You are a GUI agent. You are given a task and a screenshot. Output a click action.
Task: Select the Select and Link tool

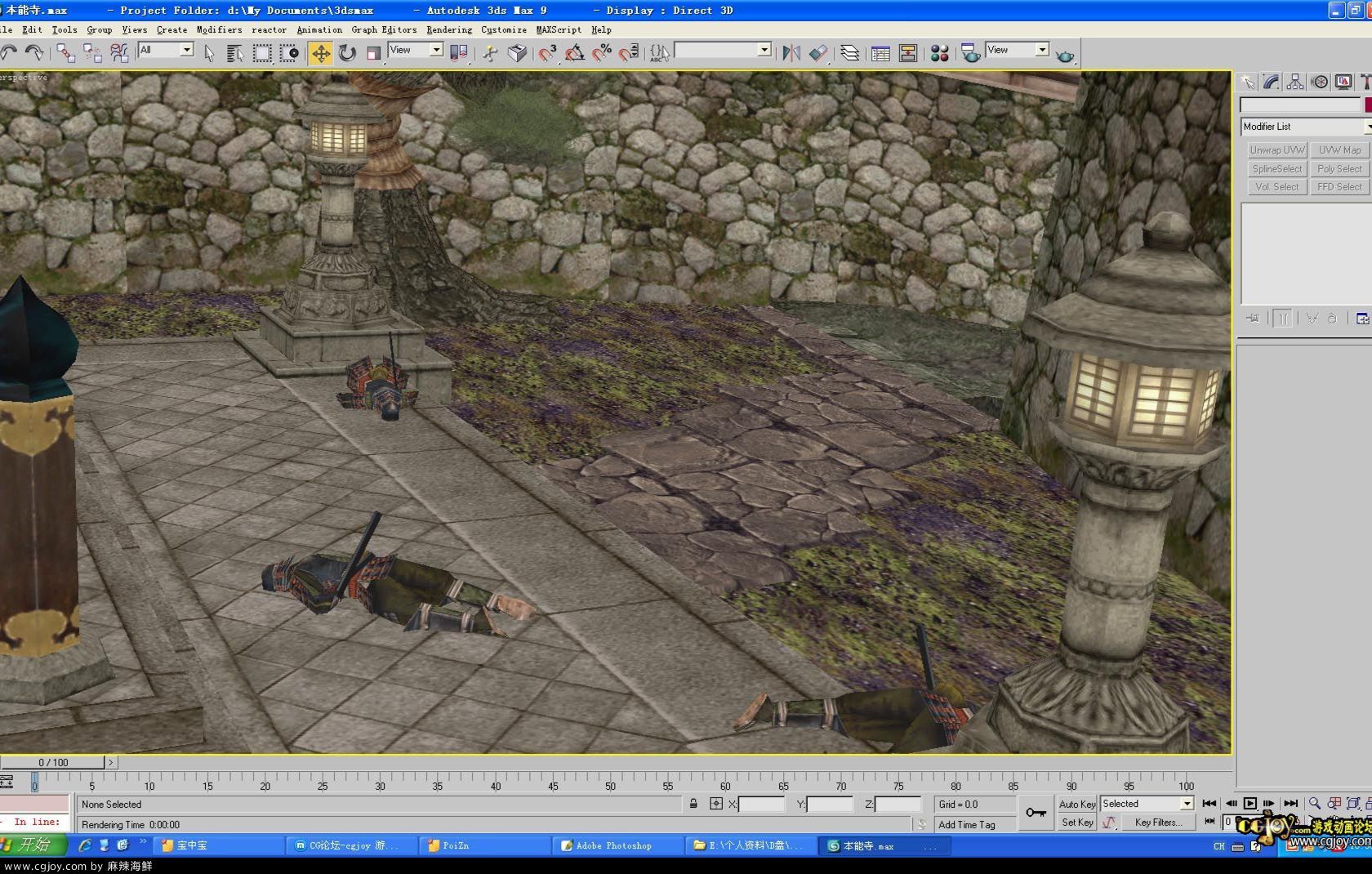(65, 53)
